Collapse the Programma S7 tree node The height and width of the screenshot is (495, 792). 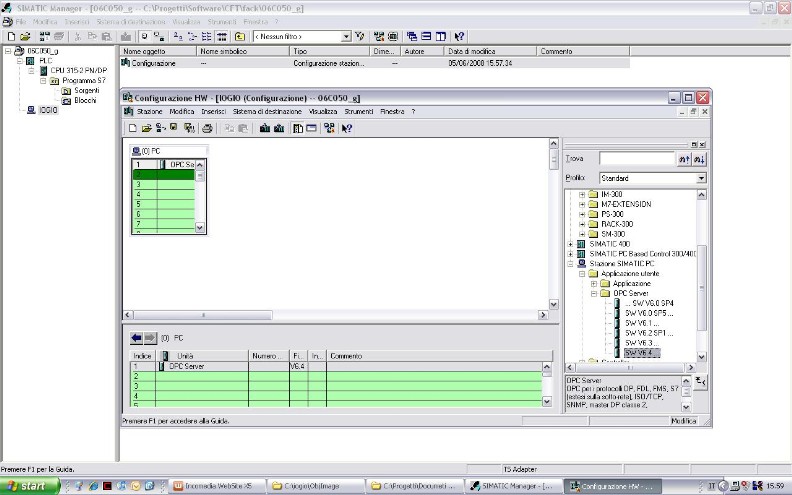pos(43,81)
